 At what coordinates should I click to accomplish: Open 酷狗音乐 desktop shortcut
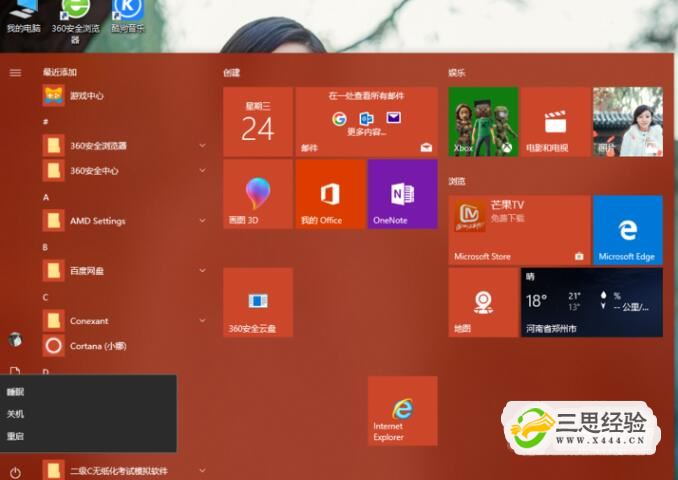point(128,16)
